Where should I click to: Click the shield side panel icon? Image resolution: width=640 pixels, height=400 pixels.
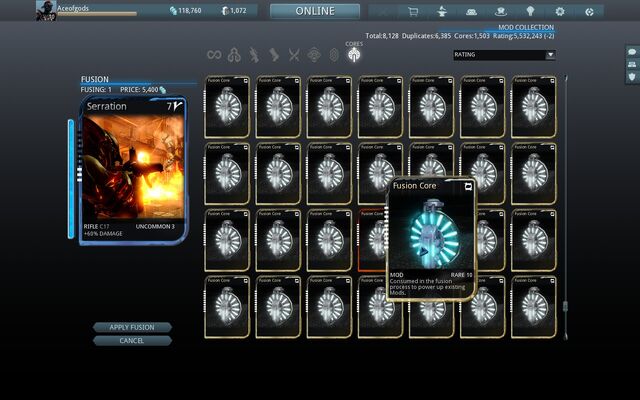point(632,77)
